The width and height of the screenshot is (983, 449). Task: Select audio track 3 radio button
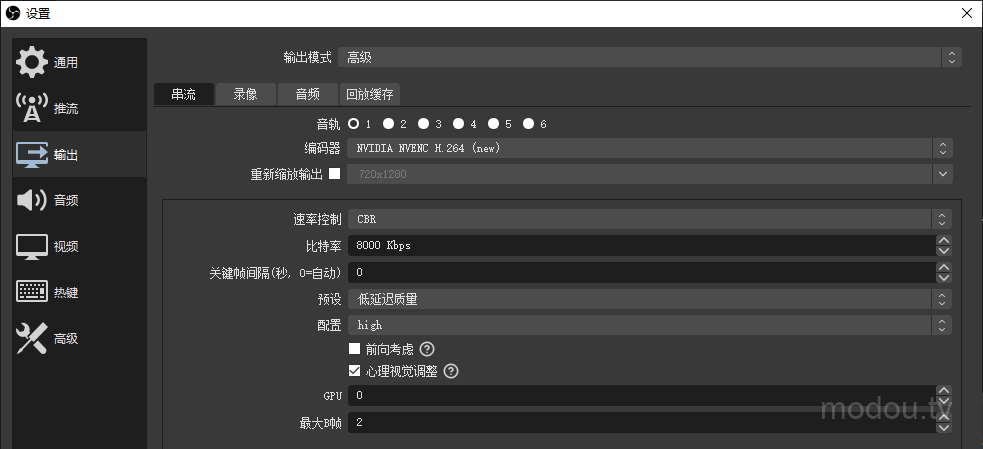coord(423,124)
